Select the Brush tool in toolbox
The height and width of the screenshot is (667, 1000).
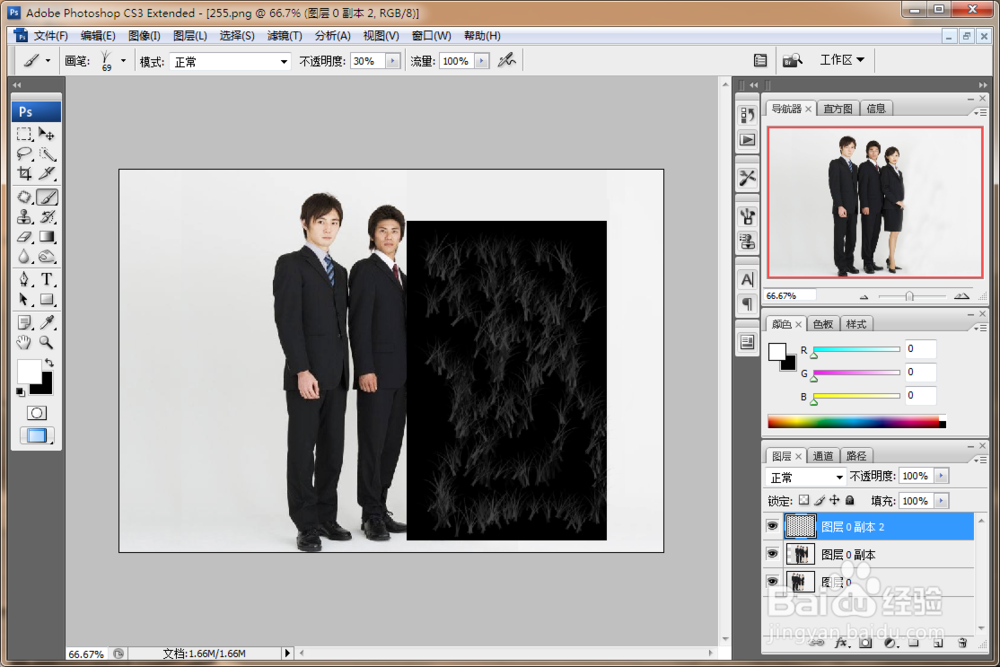pyautogui.click(x=47, y=197)
